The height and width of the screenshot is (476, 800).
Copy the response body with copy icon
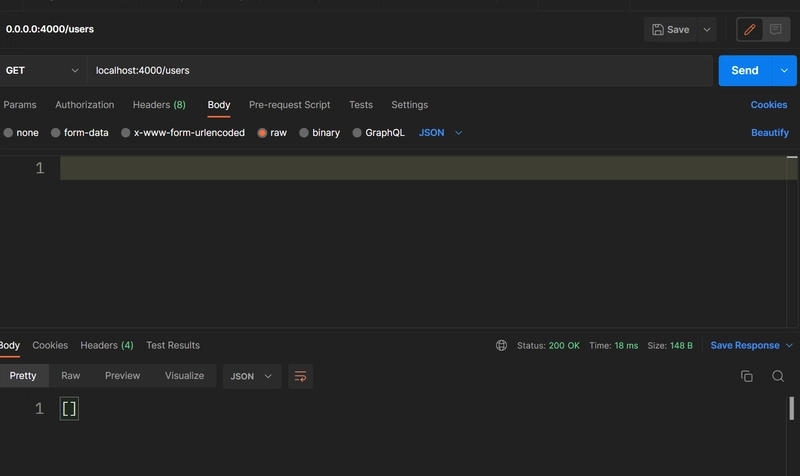point(746,376)
